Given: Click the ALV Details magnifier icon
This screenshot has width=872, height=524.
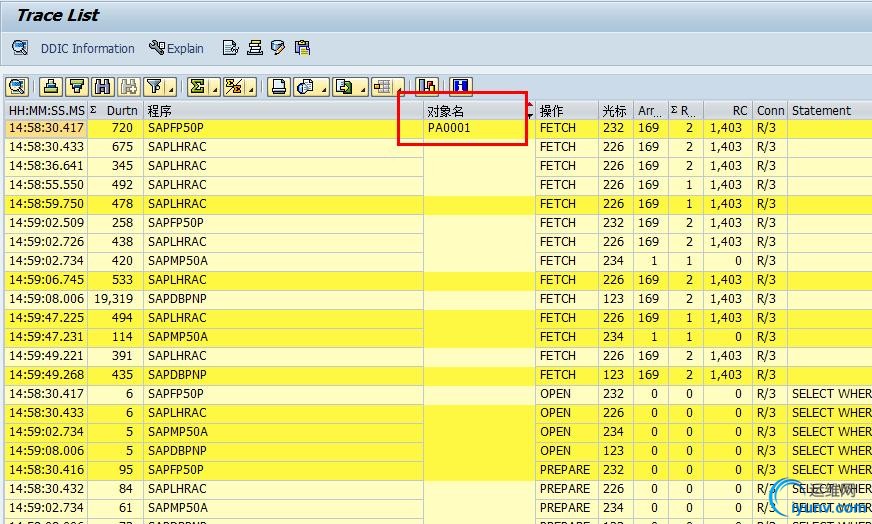Looking at the screenshot, I should click(17, 87).
